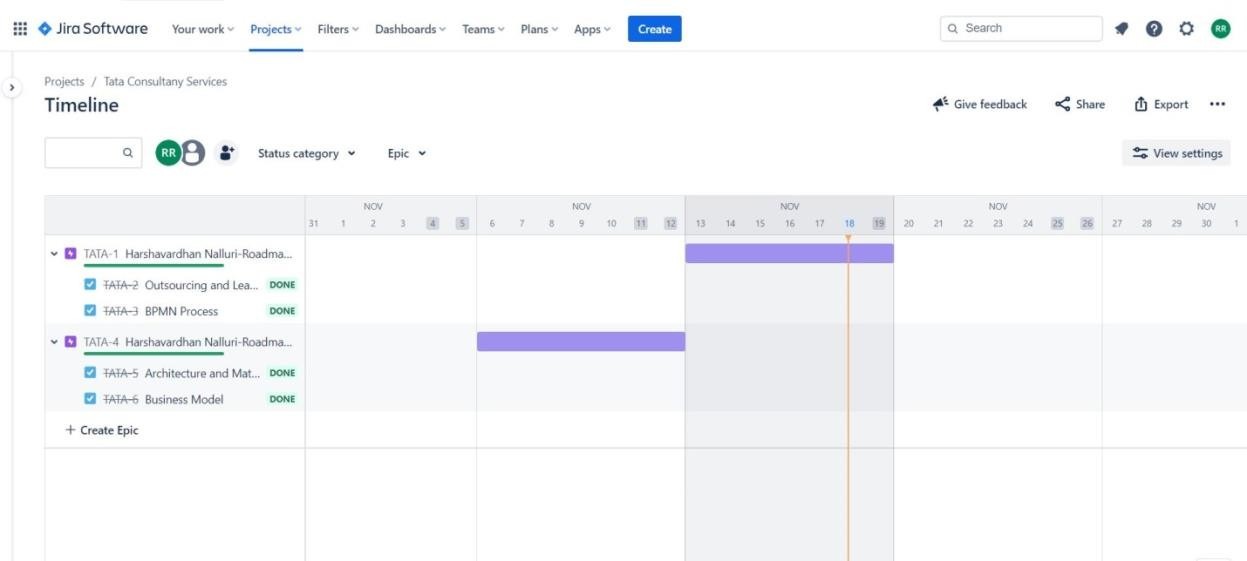Click the TATA-3 BPMN Process checkbox icon
The height and width of the screenshot is (561, 1247).
pos(91,311)
